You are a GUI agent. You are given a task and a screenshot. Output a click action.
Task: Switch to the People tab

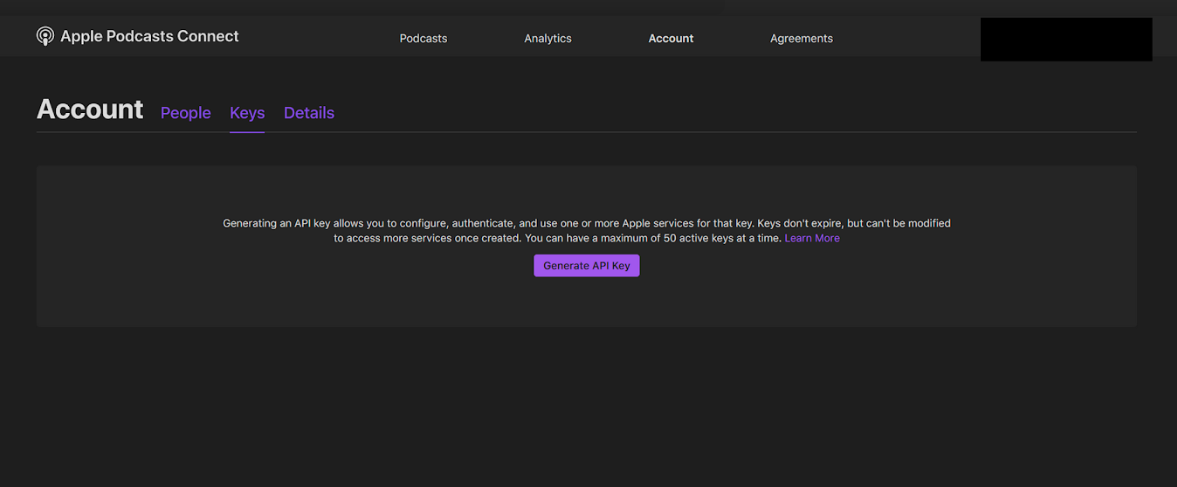tap(186, 113)
